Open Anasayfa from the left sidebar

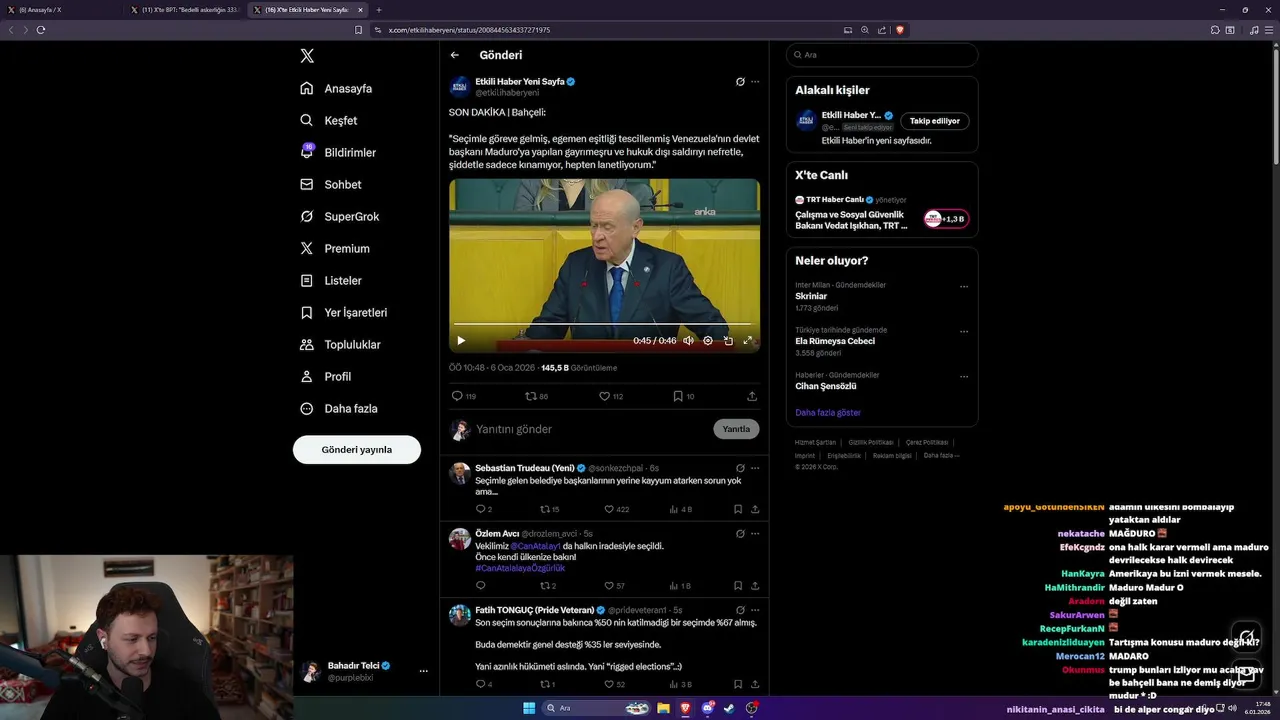(x=336, y=88)
